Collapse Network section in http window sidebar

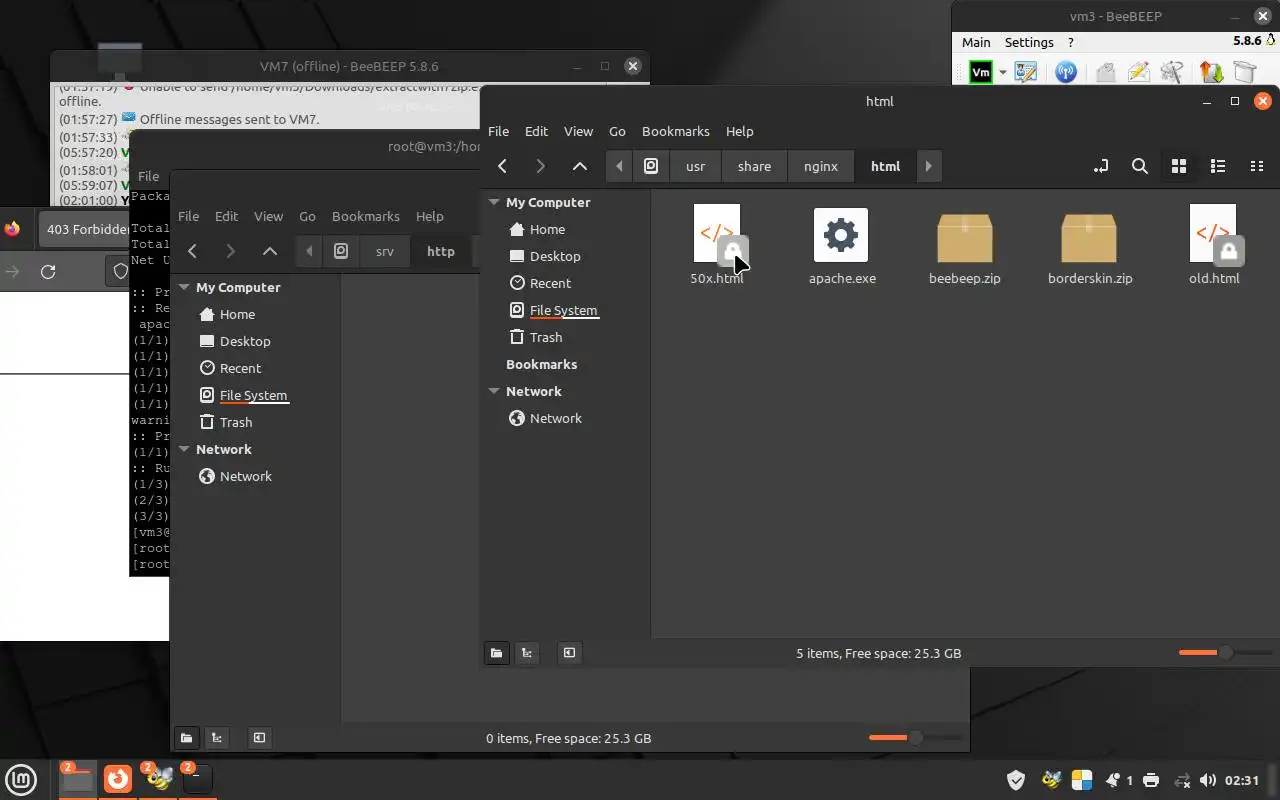click(184, 449)
